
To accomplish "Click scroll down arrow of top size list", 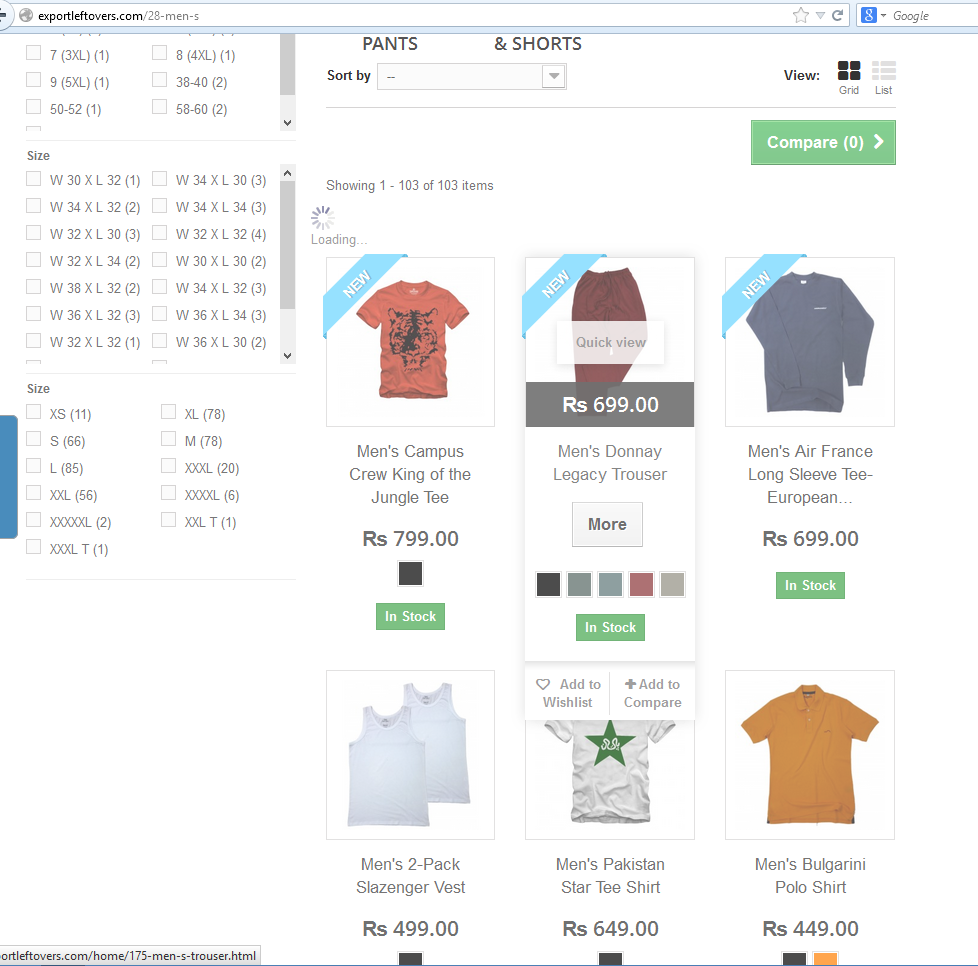I will (288, 123).
